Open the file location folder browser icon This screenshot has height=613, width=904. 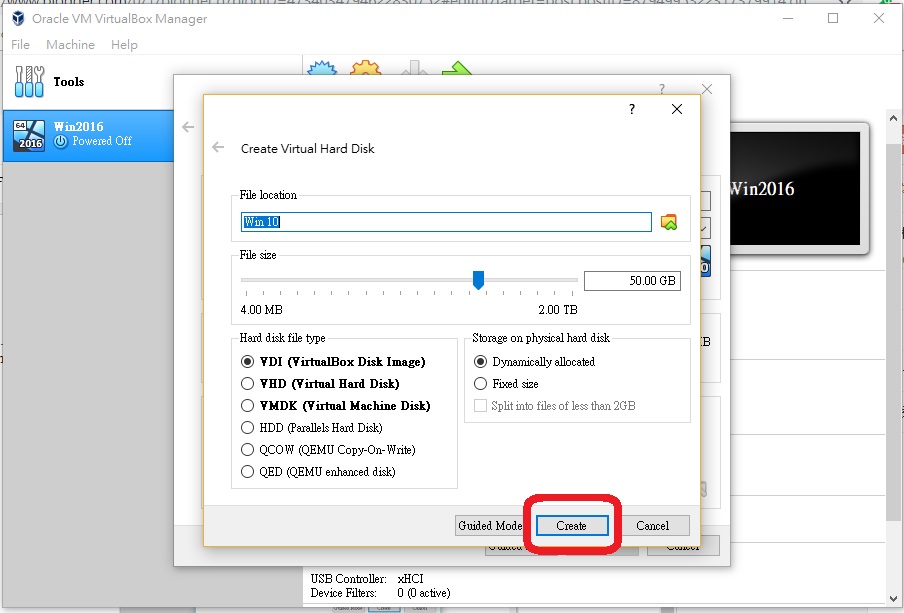668,222
